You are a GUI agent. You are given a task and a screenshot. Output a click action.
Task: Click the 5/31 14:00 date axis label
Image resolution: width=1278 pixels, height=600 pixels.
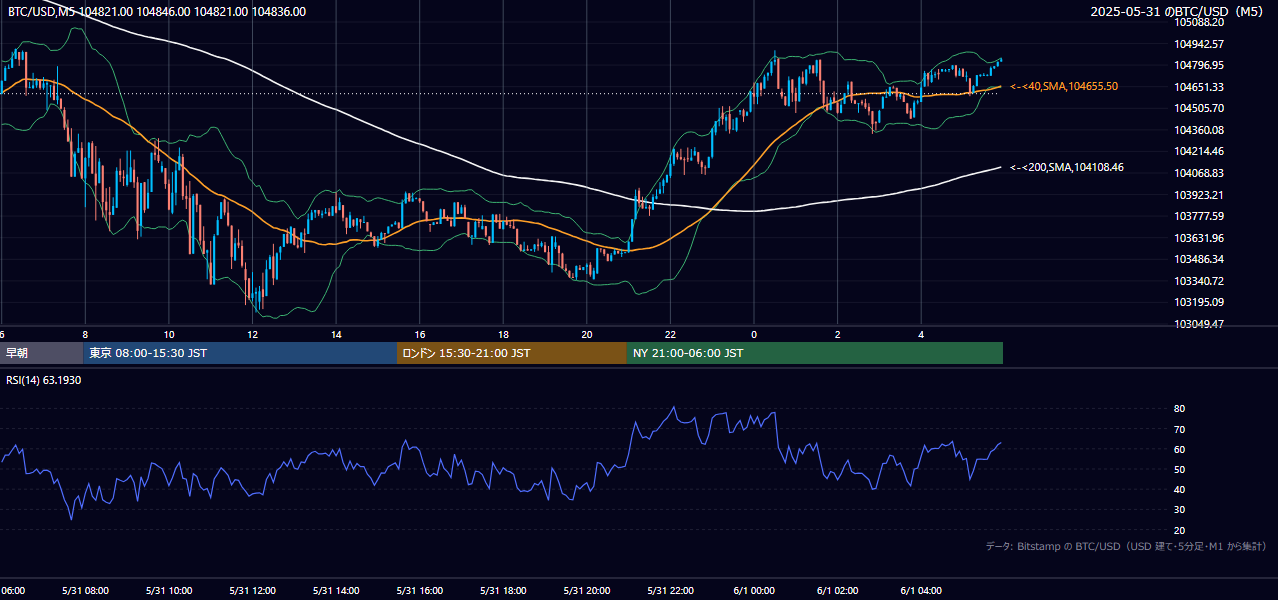(x=336, y=590)
